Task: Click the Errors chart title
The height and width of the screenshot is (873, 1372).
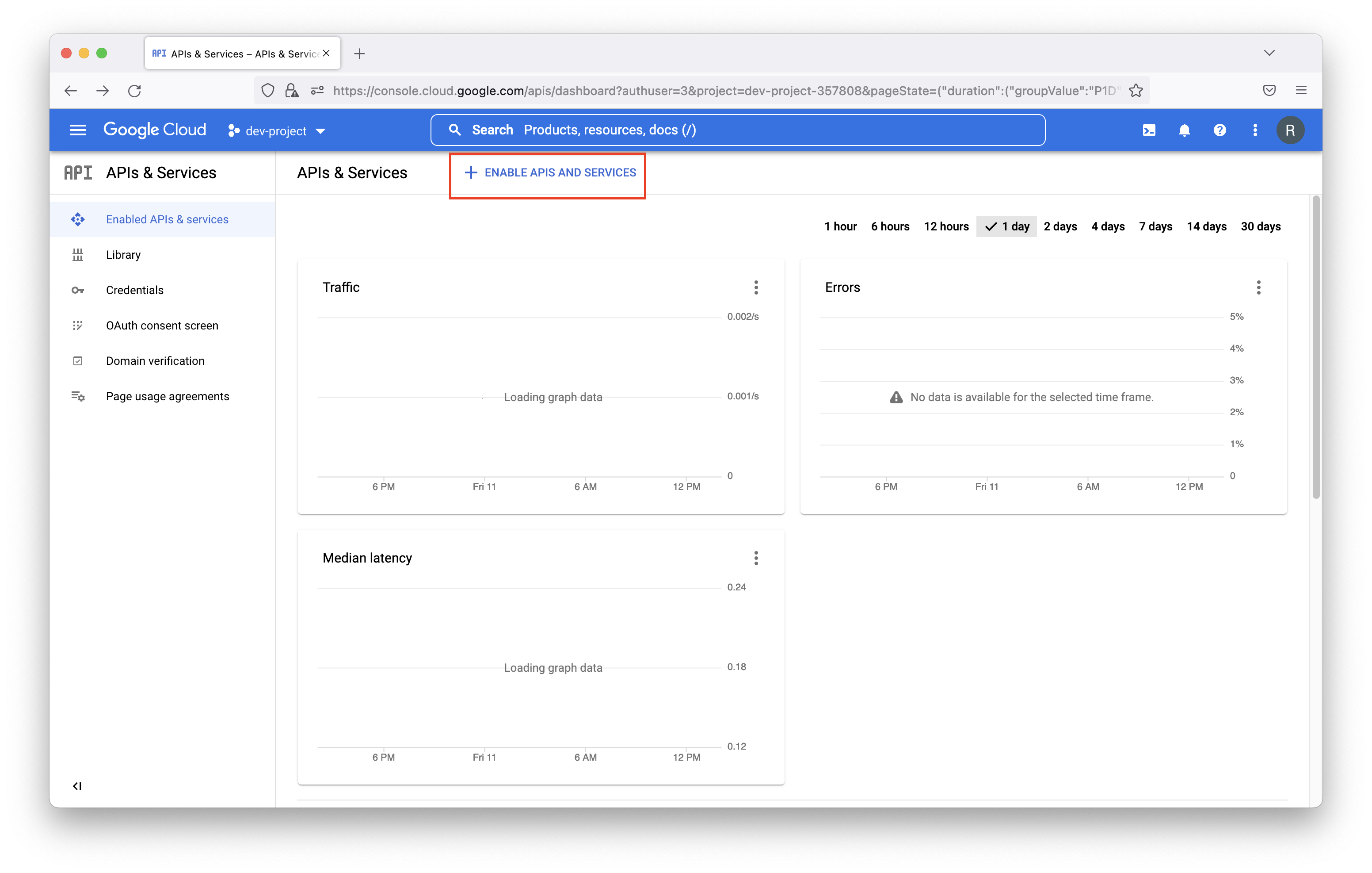Action: click(842, 287)
